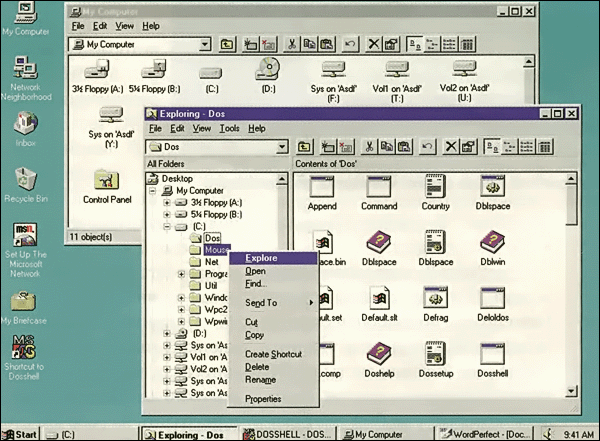Click the file list vertical scrollbar down arrow

coord(572,392)
